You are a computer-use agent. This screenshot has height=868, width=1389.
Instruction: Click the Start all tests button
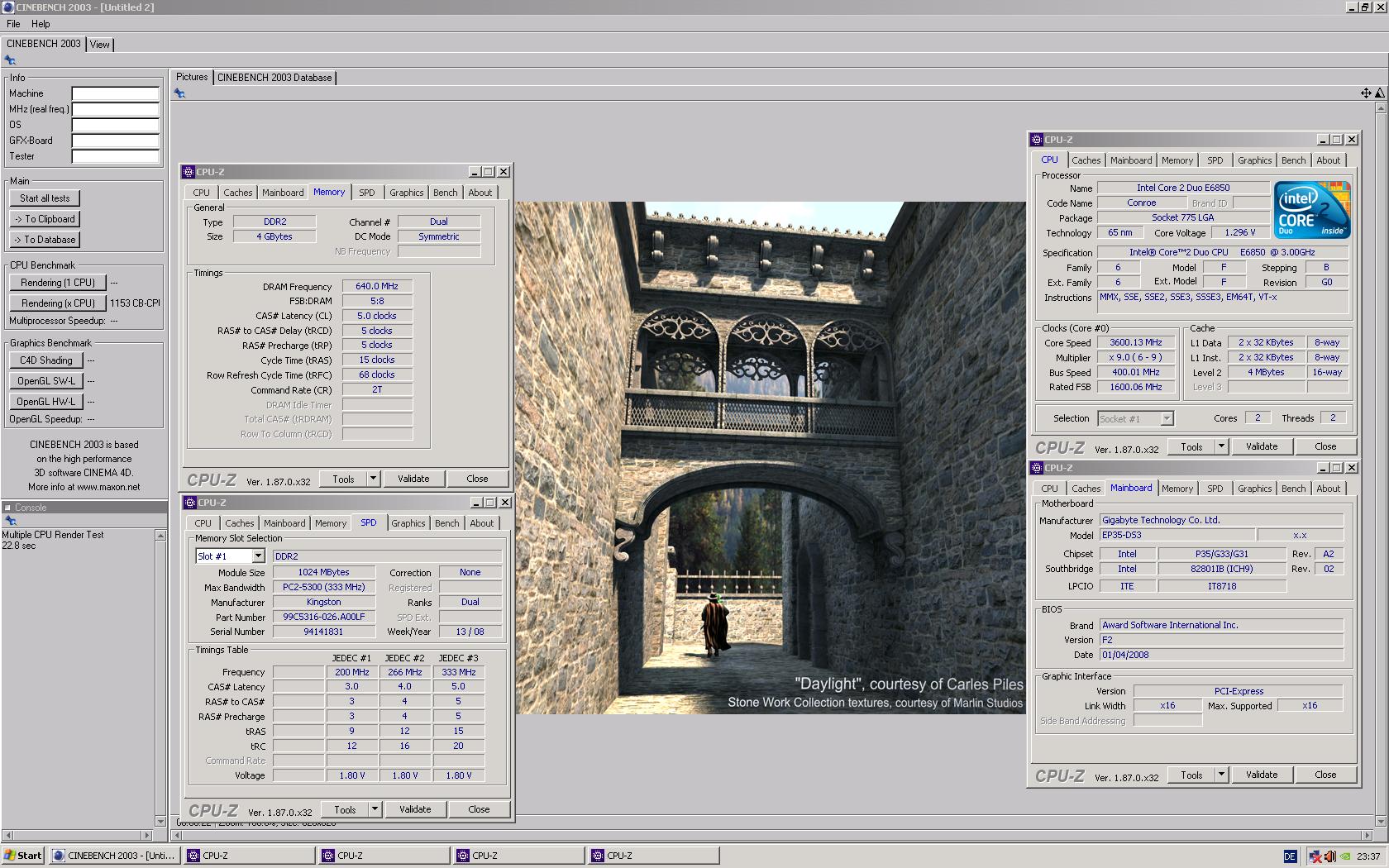tap(45, 198)
